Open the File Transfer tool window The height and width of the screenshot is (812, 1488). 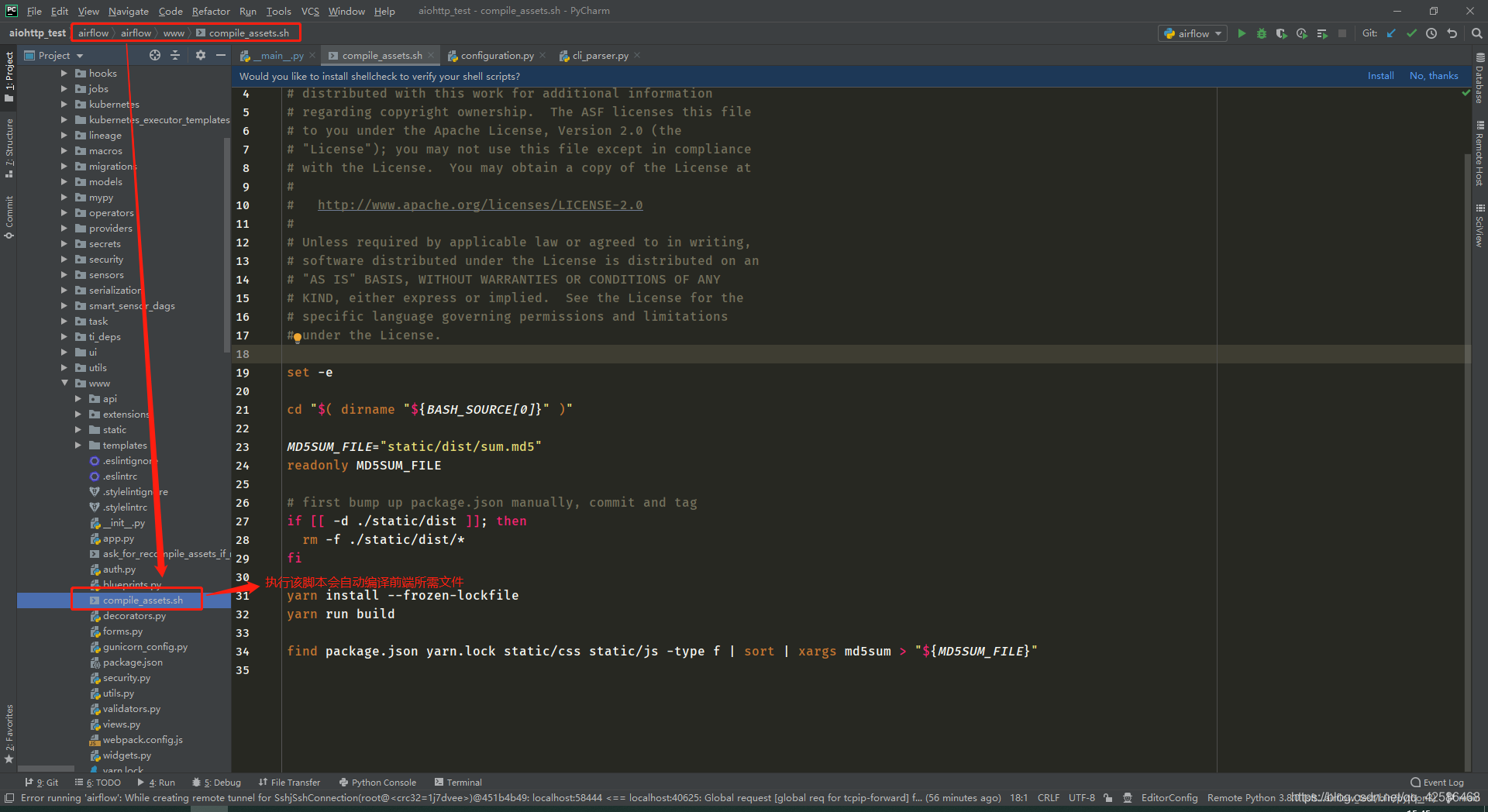coord(289,783)
